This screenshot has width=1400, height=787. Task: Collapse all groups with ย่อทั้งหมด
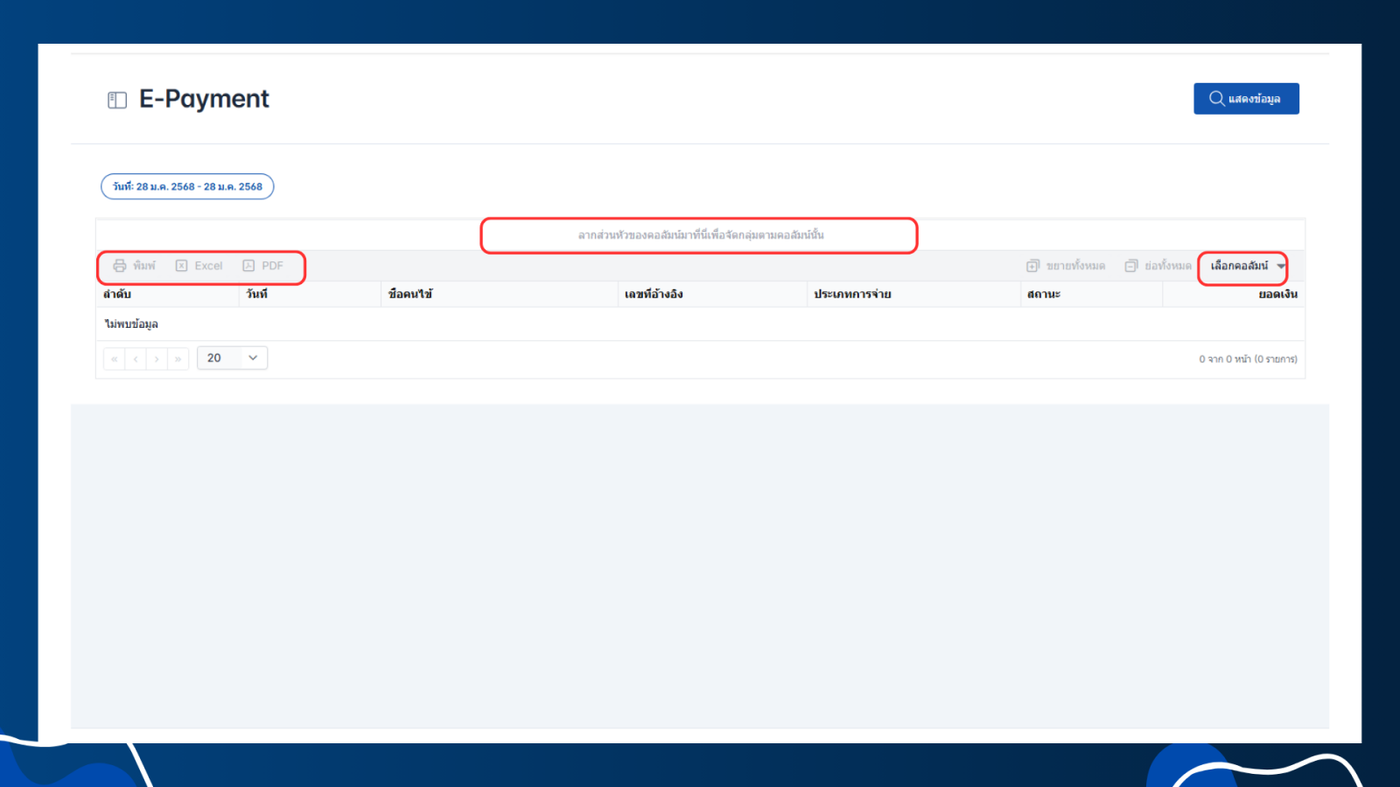(1158, 266)
